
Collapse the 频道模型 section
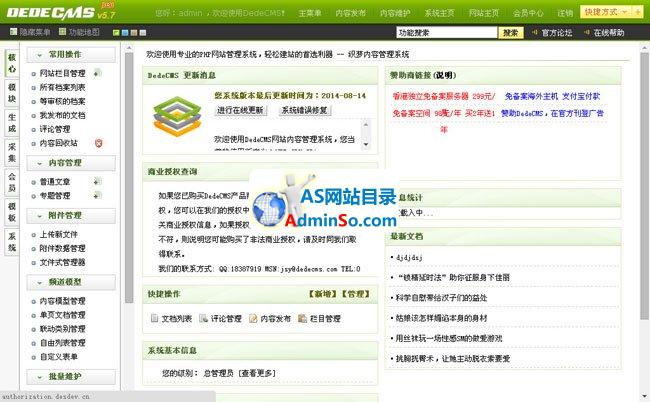pyautogui.click(x=71, y=282)
